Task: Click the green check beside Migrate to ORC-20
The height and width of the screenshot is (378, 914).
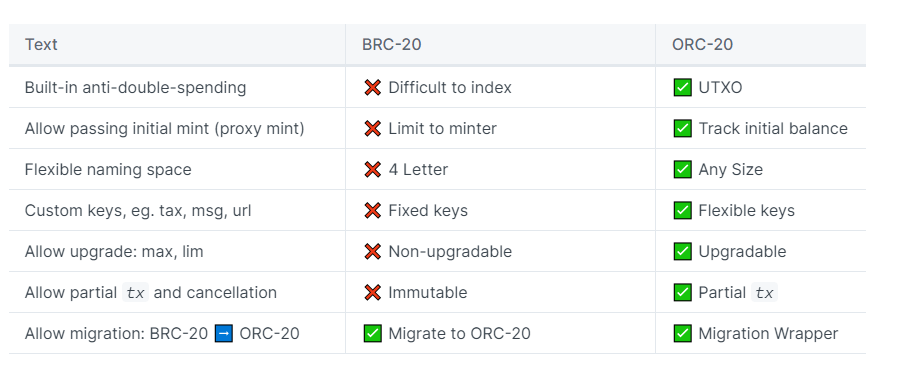Action: [x=372, y=334]
